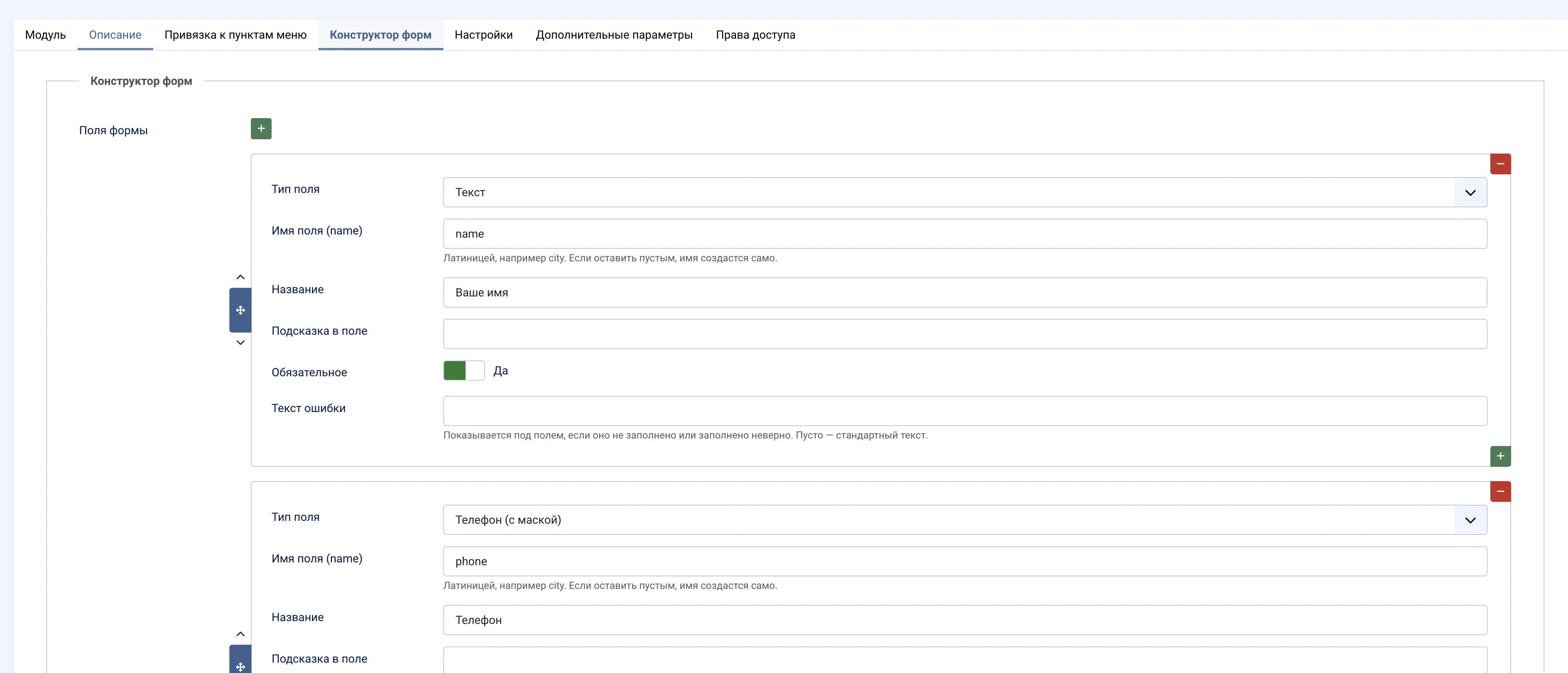Remove the 'phone' field block
The width and height of the screenshot is (1568, 673).
pyautogui.click(x=1500, y=492)
